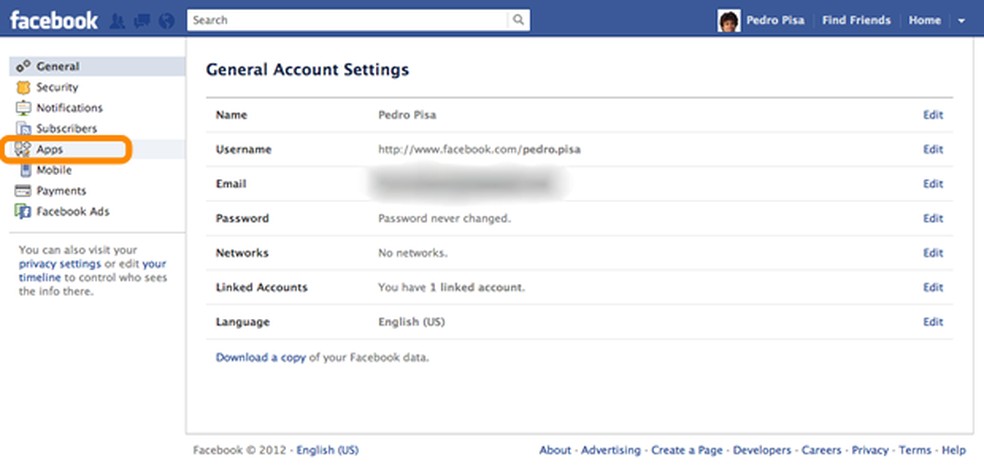Click 'You have 1 linked account.' text
The image size is (984, 467).
[x=451, y=287]
